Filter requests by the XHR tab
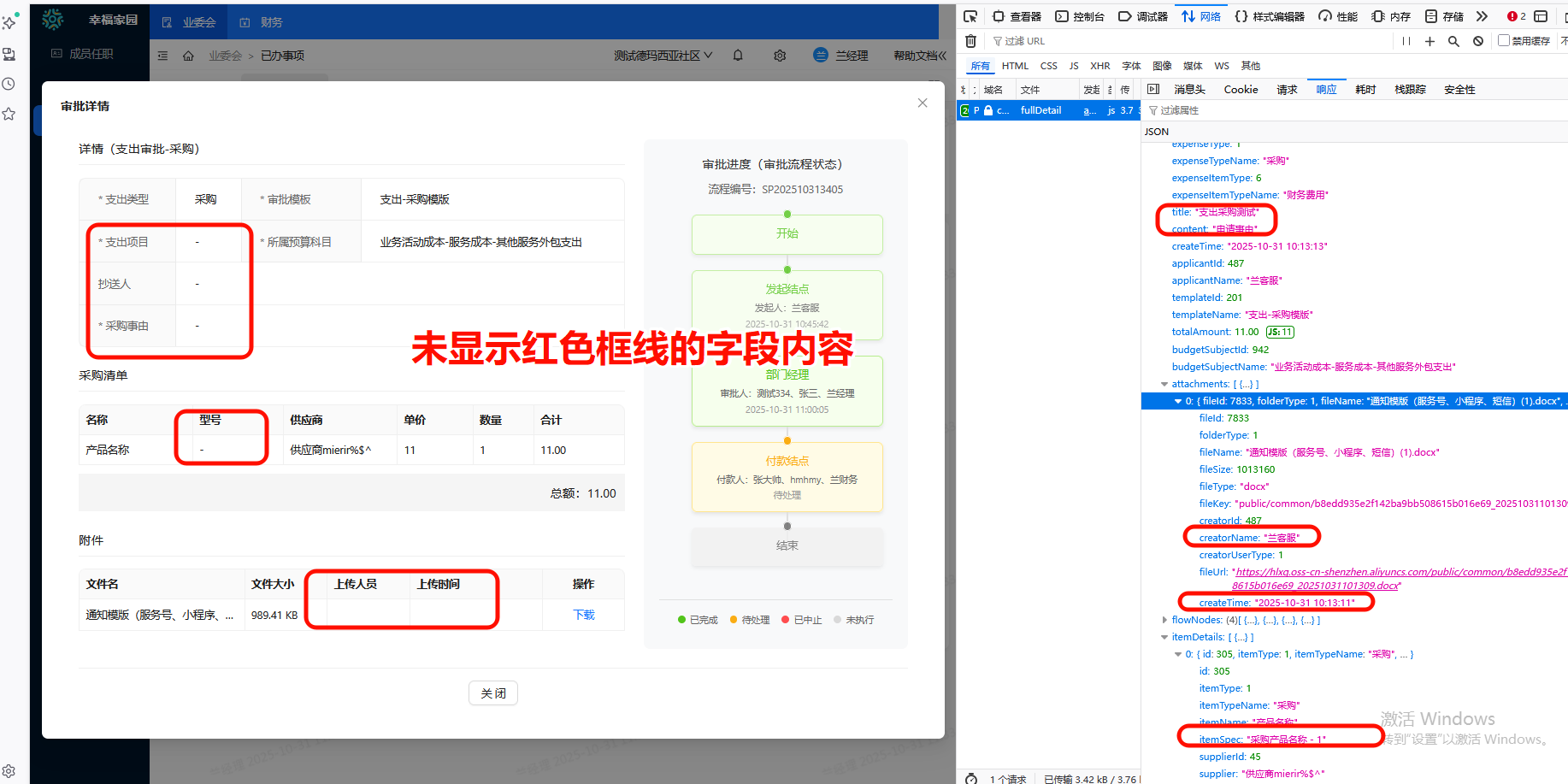The width and height of the screenshot is (1568, 784). pyautogui.click(x=1100, y=65)
